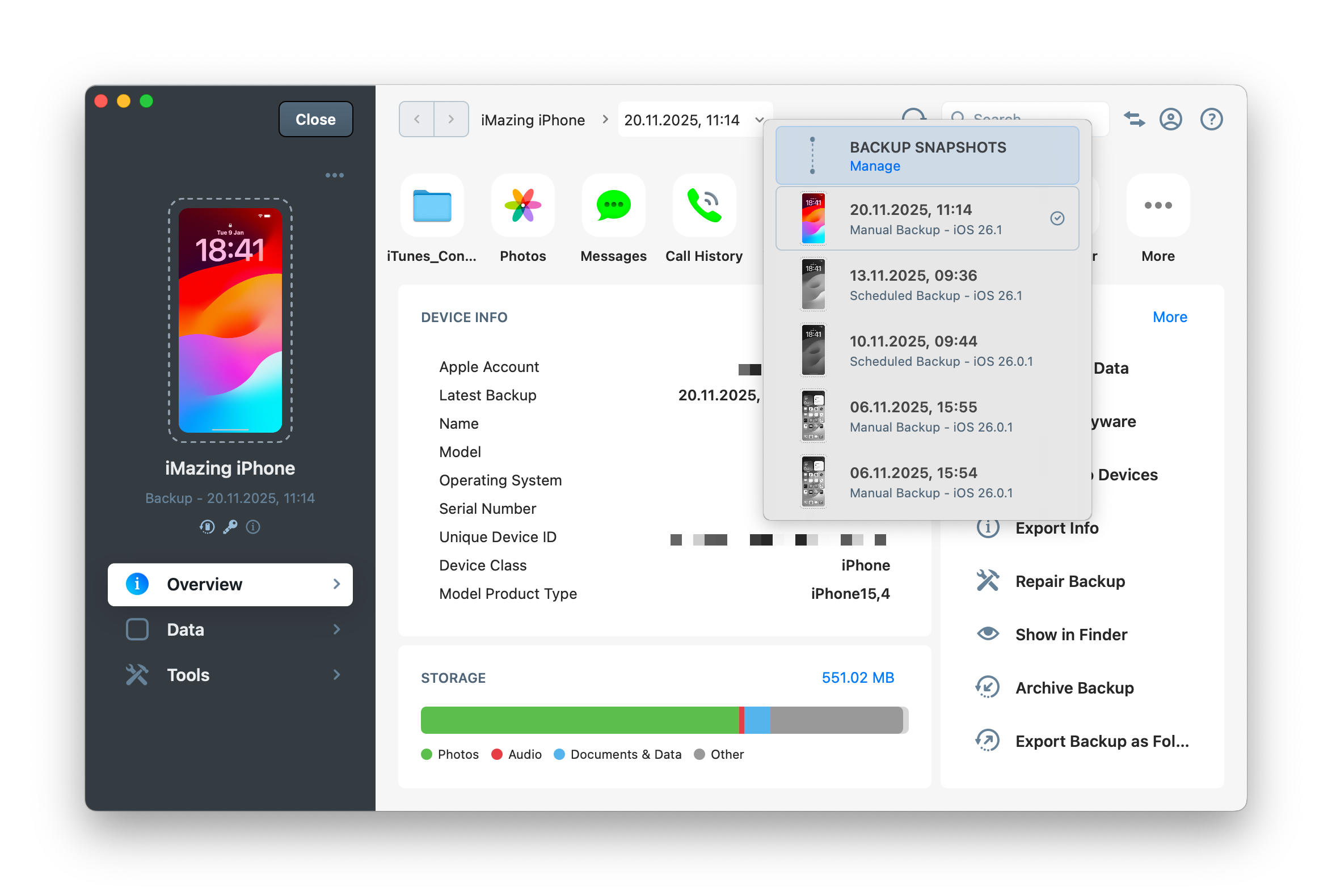Click the device restore icon under iMazing iPhone
1332x896 pixels.
click(x=207, y=526)
